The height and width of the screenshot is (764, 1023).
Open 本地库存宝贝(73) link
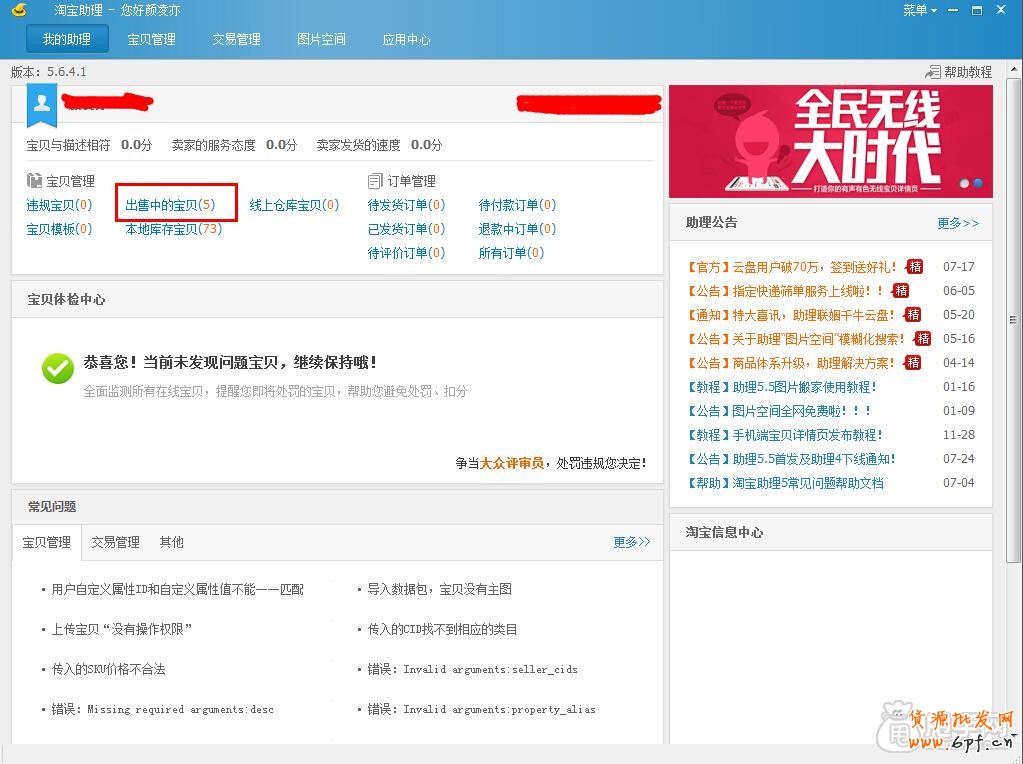tap(174, 229)
